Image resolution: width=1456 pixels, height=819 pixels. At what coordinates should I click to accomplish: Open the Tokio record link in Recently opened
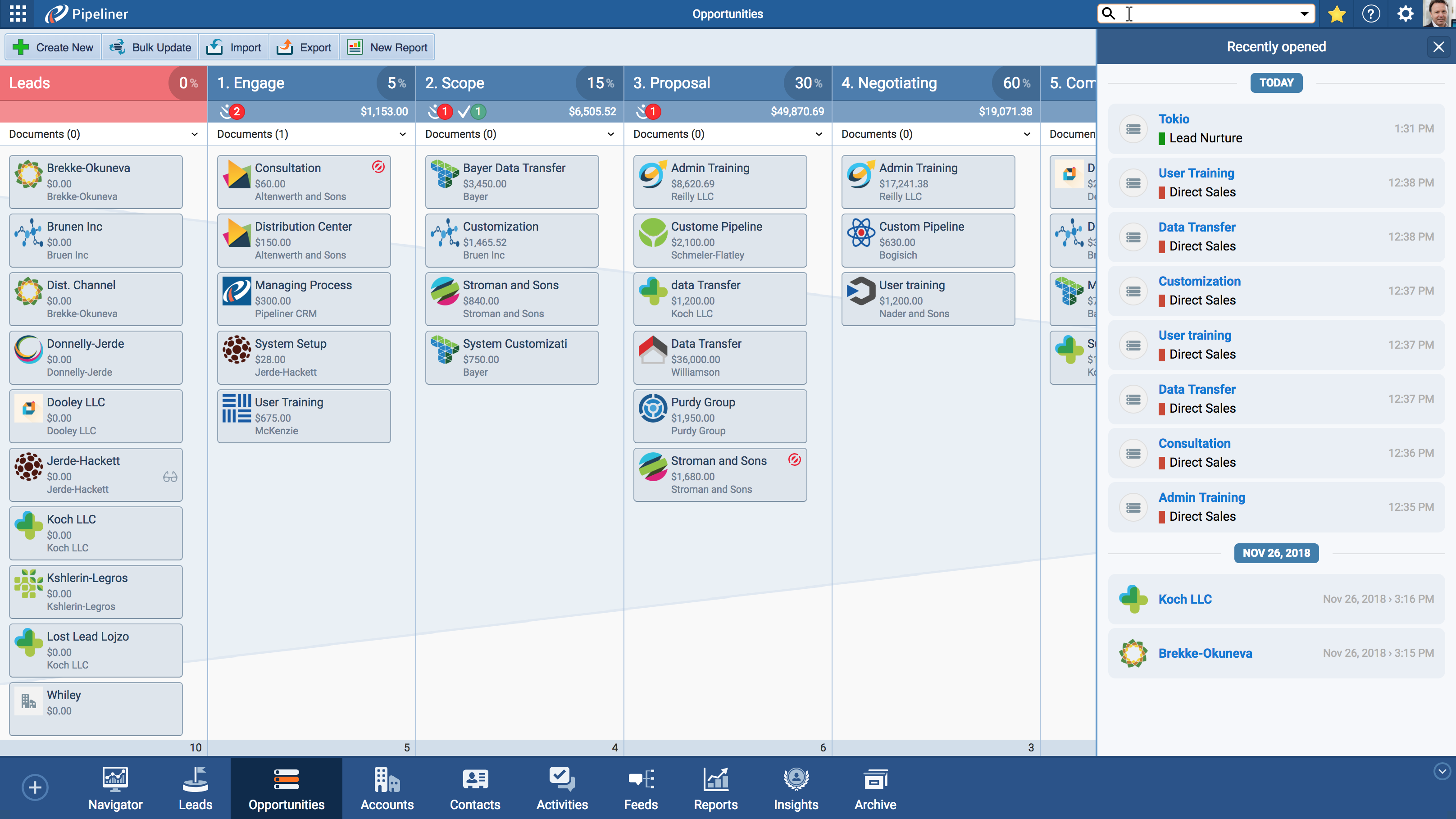(x=1174, y=118)
